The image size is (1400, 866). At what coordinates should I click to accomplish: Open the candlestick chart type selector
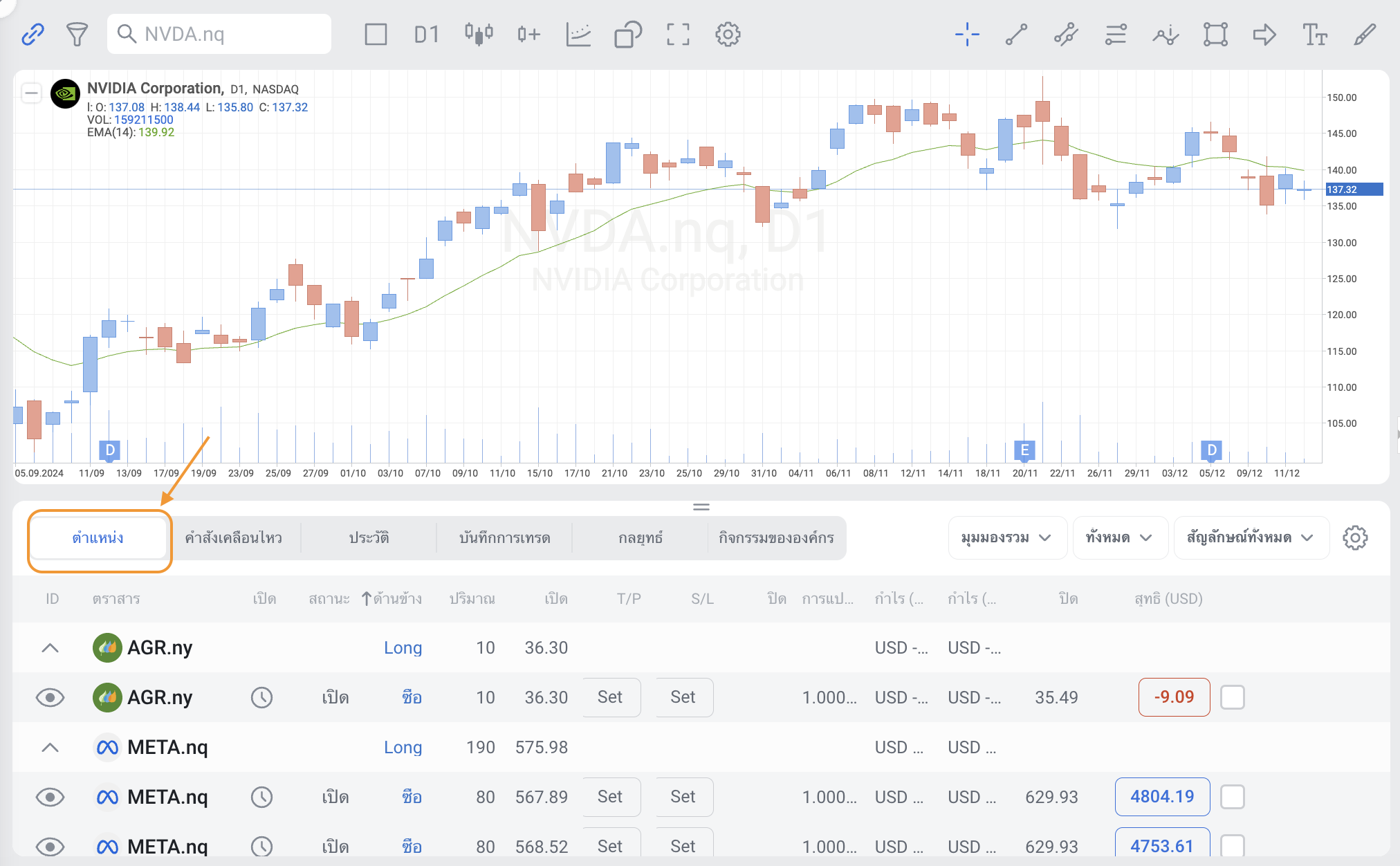click(479, 34)
